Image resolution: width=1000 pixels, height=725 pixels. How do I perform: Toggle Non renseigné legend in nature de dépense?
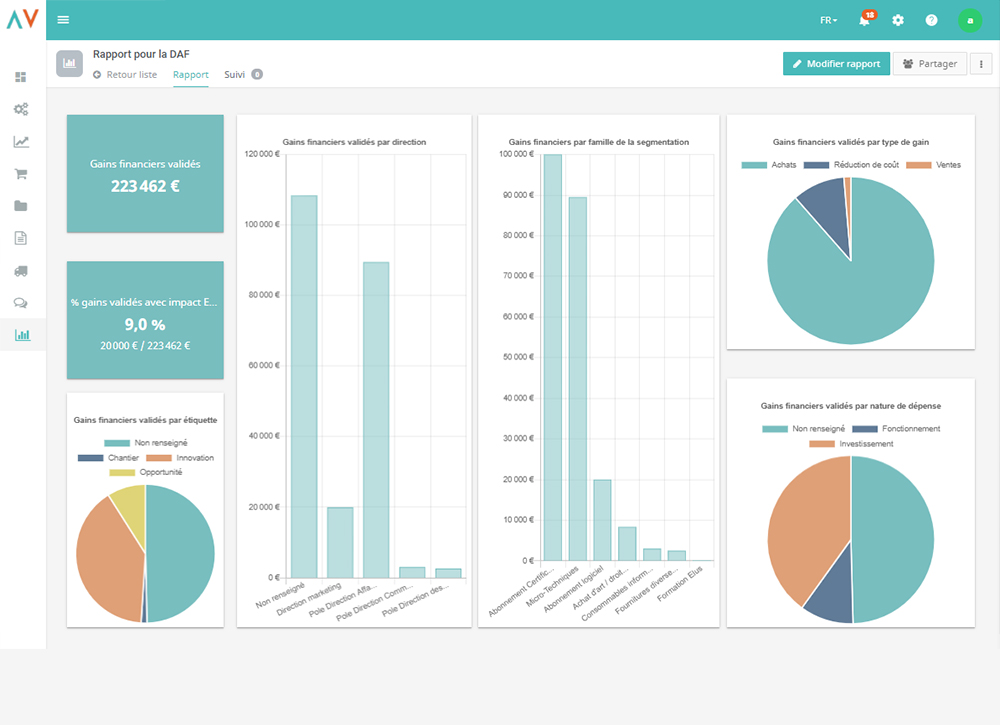coord(804,429)
